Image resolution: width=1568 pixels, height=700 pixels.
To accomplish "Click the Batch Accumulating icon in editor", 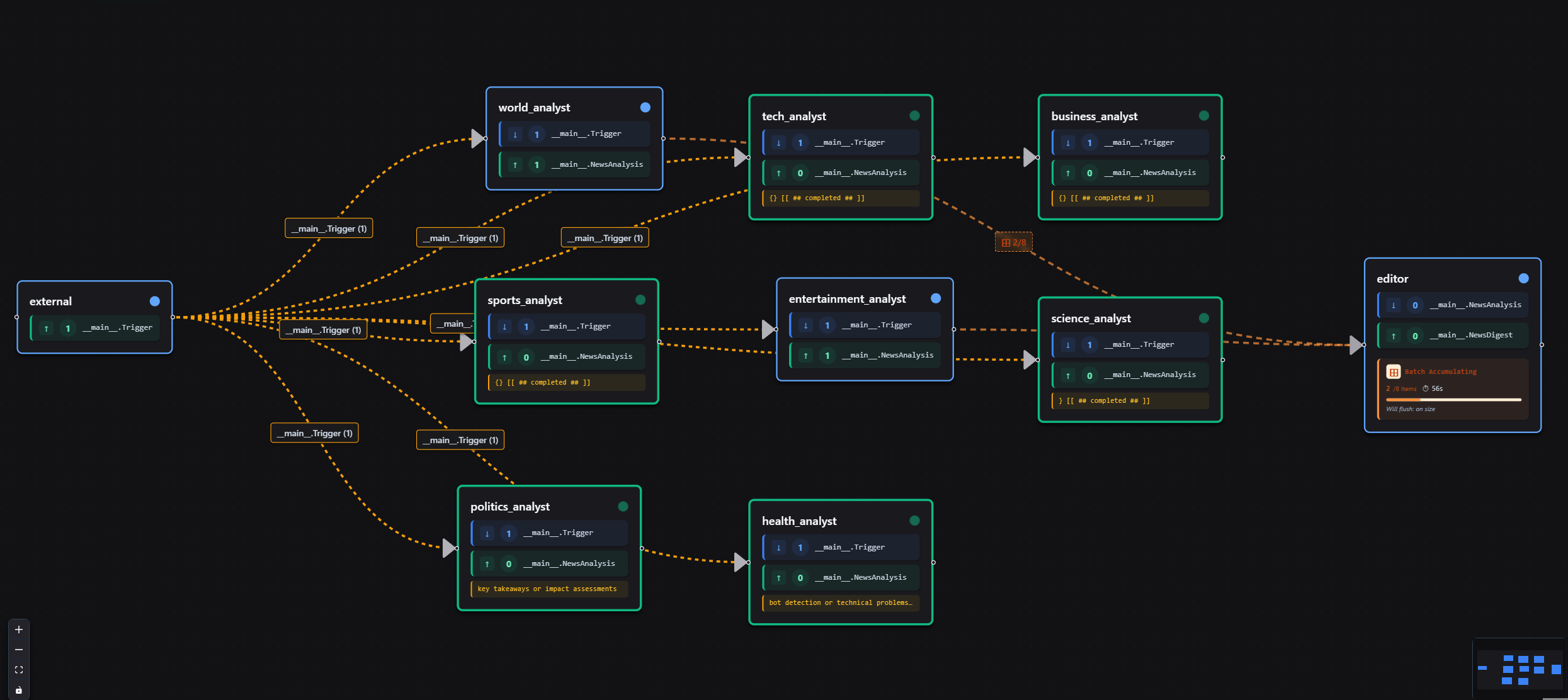I will (x=1394, y=372).
